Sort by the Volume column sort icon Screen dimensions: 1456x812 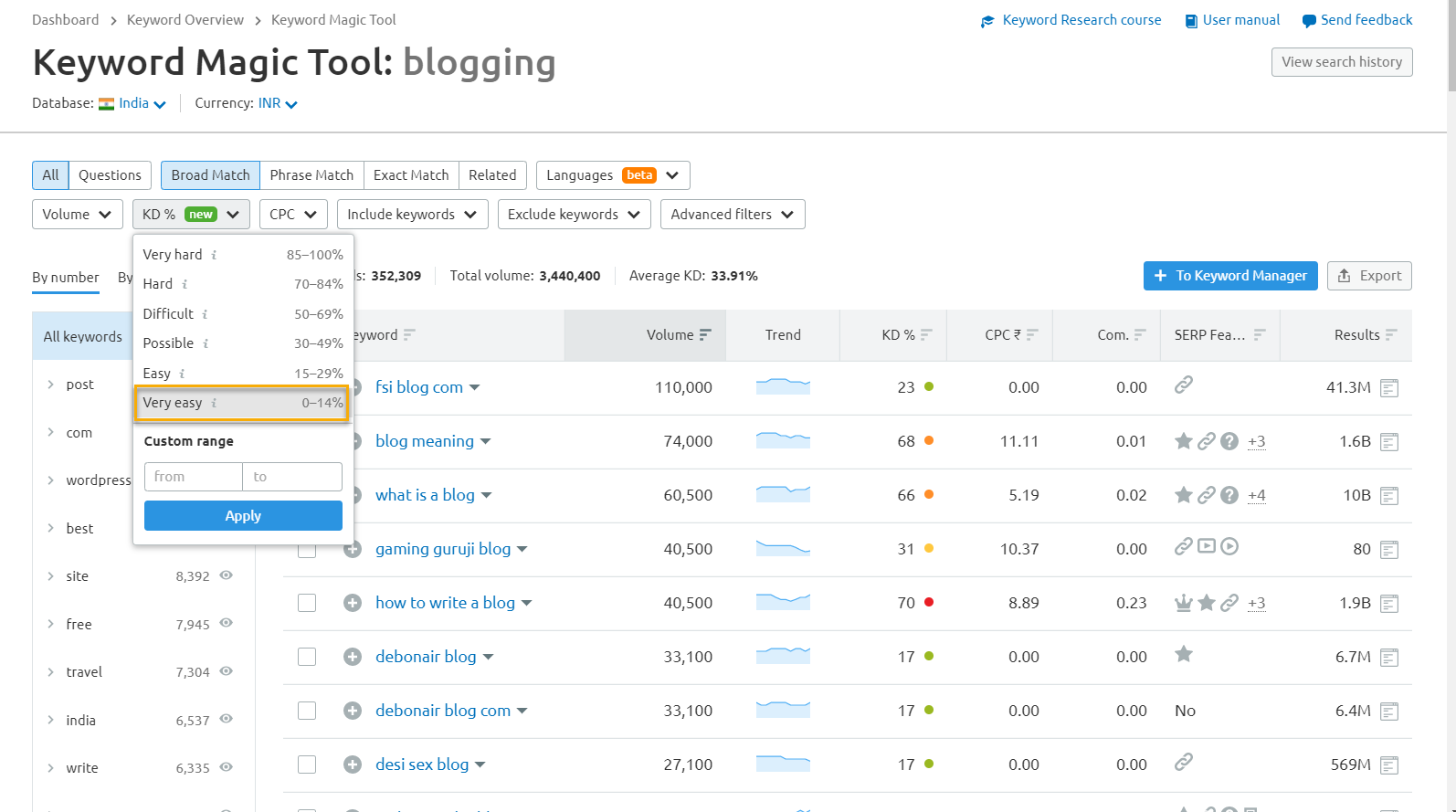(705, 335)
